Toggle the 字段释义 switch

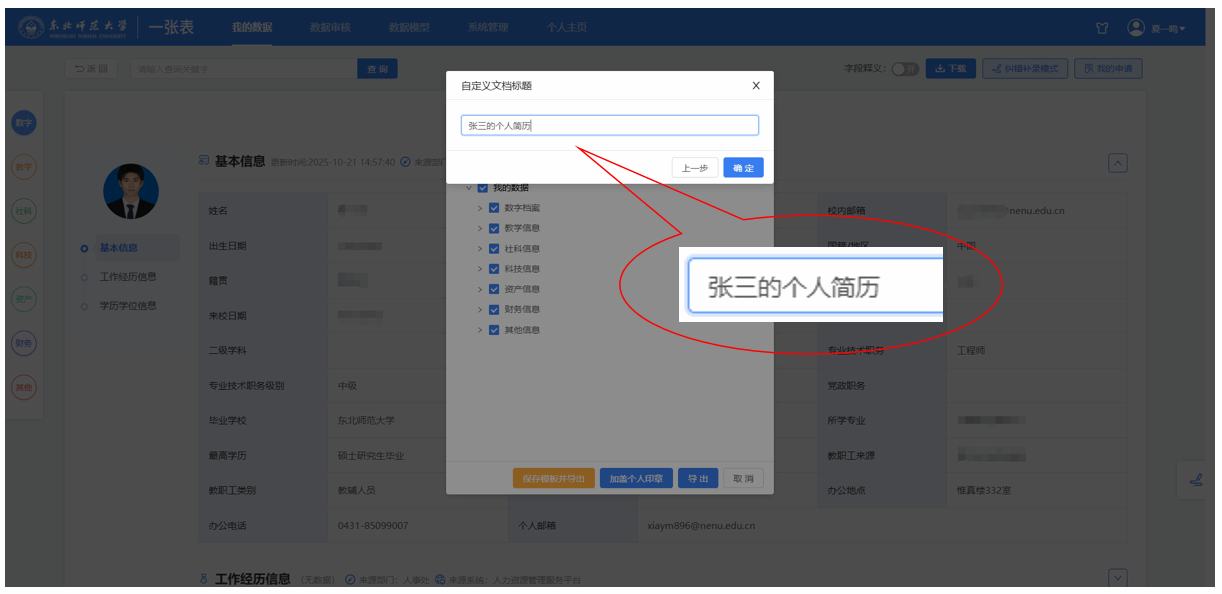click(905, 69)
